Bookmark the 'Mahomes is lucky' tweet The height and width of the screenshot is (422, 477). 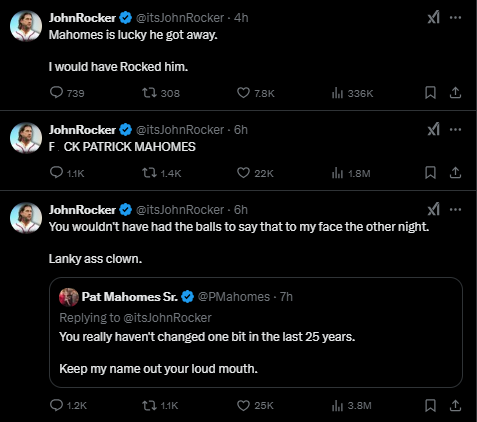point(430,93)
